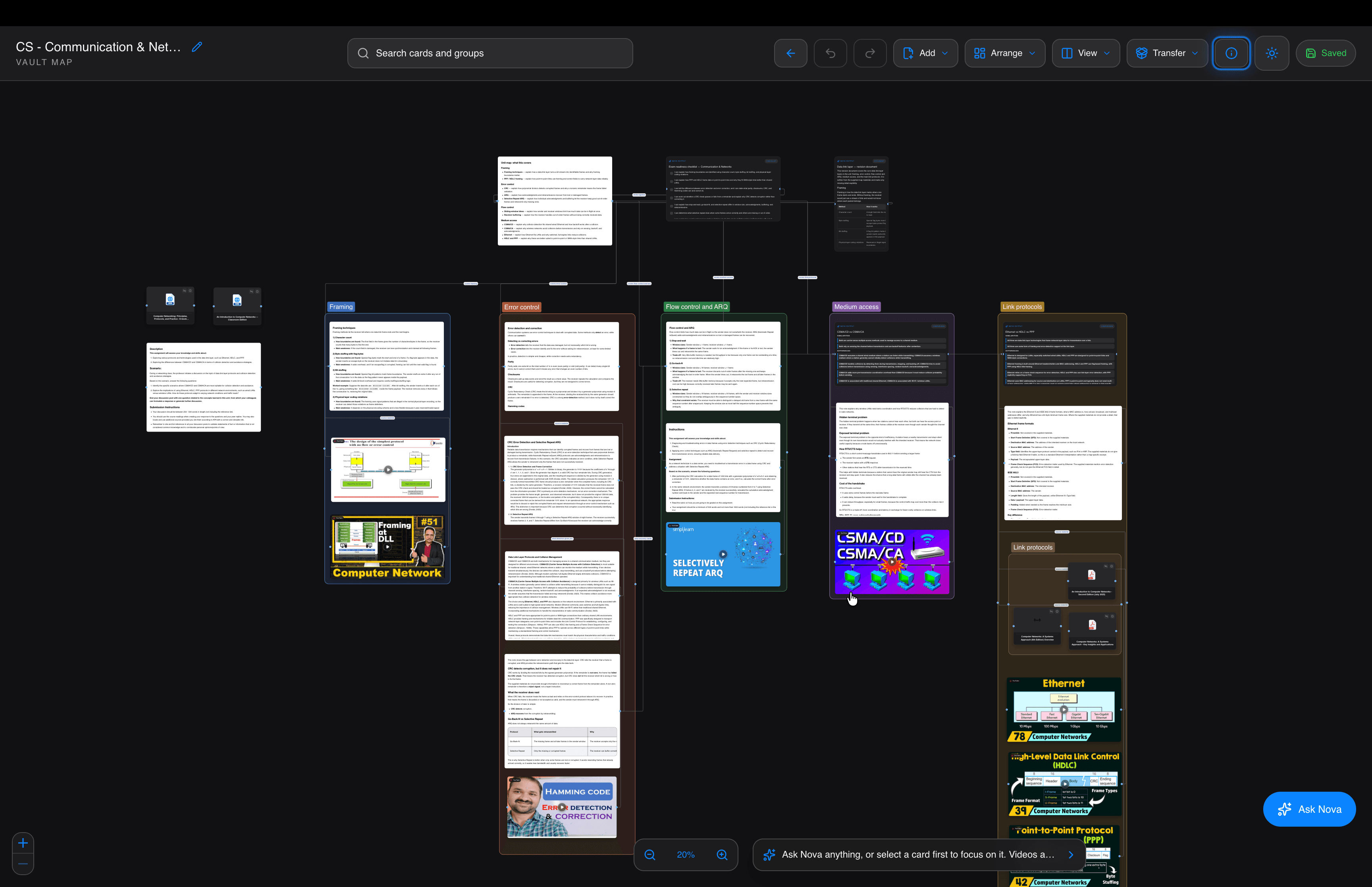The height and width of the screenshot is (887, 1372).
Task: Select the Unit map overview card
Action: coord(555,201)
